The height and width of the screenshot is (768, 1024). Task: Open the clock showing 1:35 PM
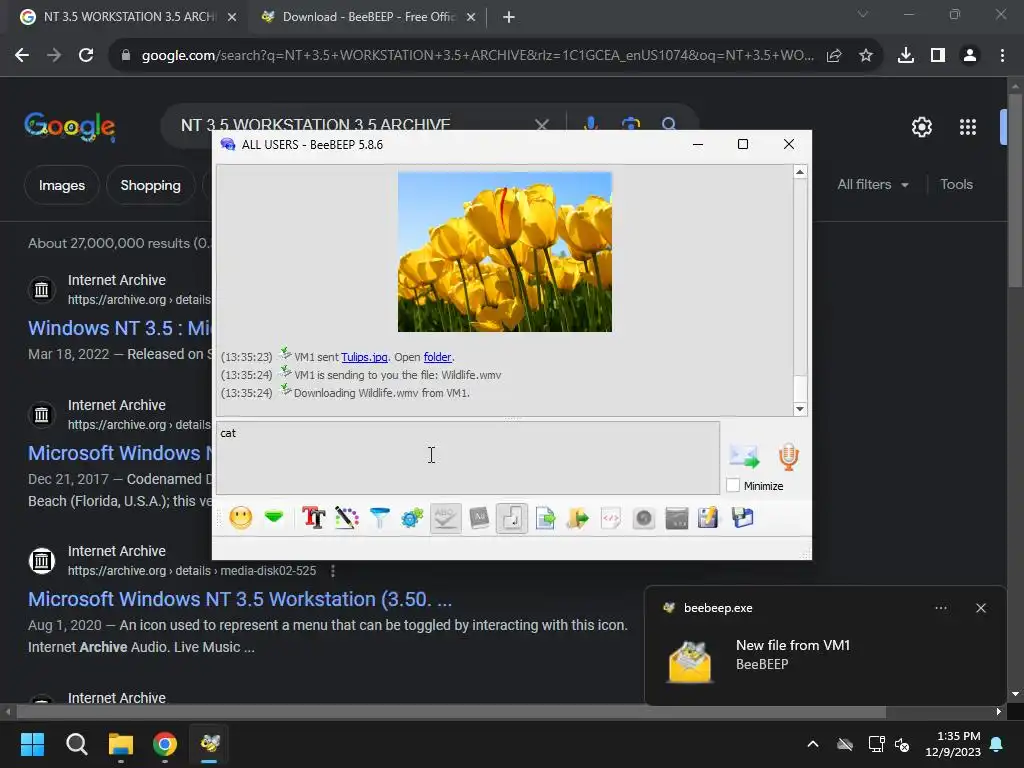953,744
